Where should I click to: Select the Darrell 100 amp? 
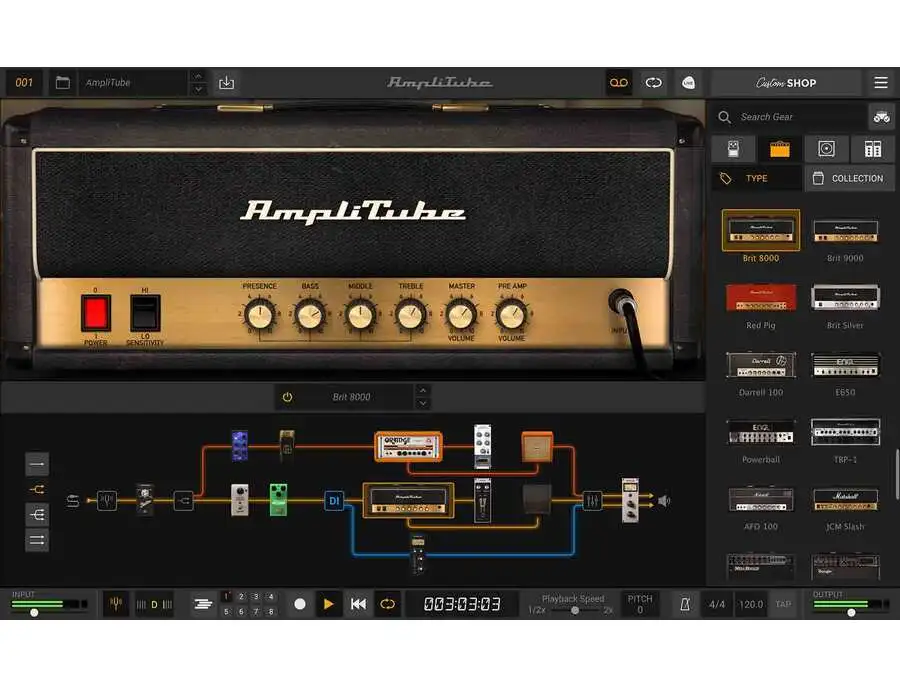point(761,365)
